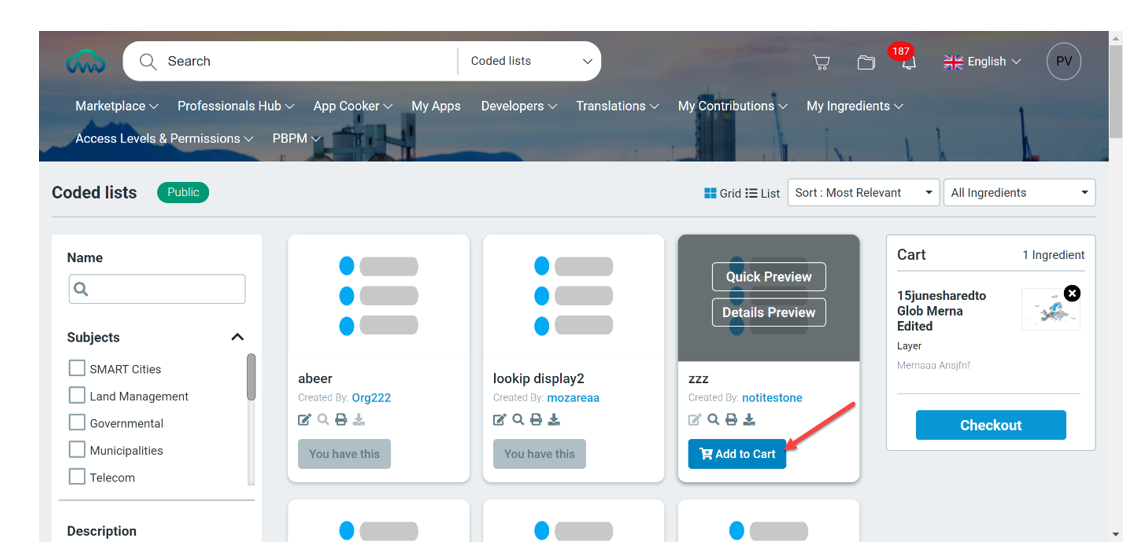This screenshot has width=1134, height=554.
Task: Click 'You have this' on lookip display2 card
Action: click(540, 453)
